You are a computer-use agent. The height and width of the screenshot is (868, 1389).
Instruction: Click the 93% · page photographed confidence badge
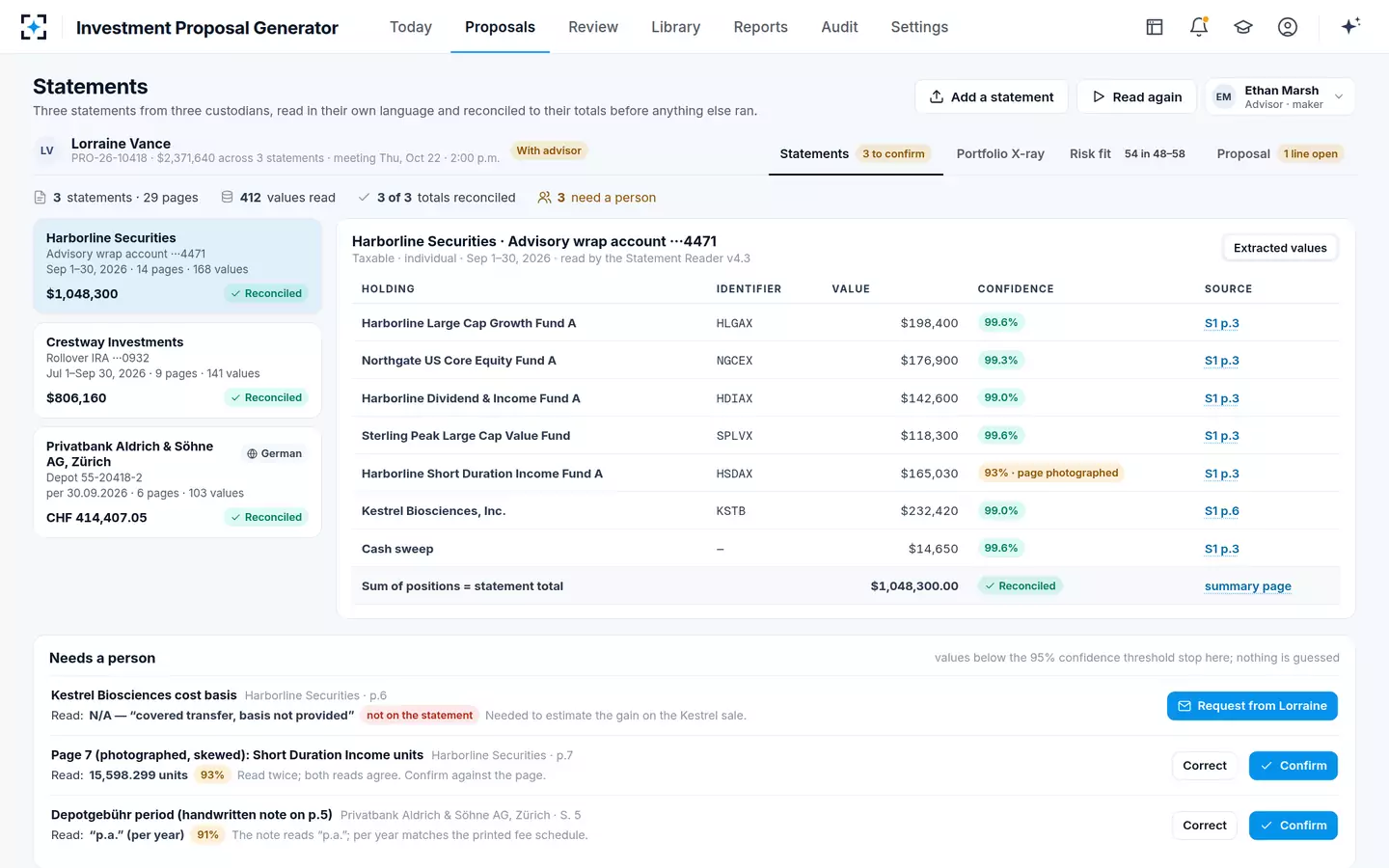point(1051,473)
